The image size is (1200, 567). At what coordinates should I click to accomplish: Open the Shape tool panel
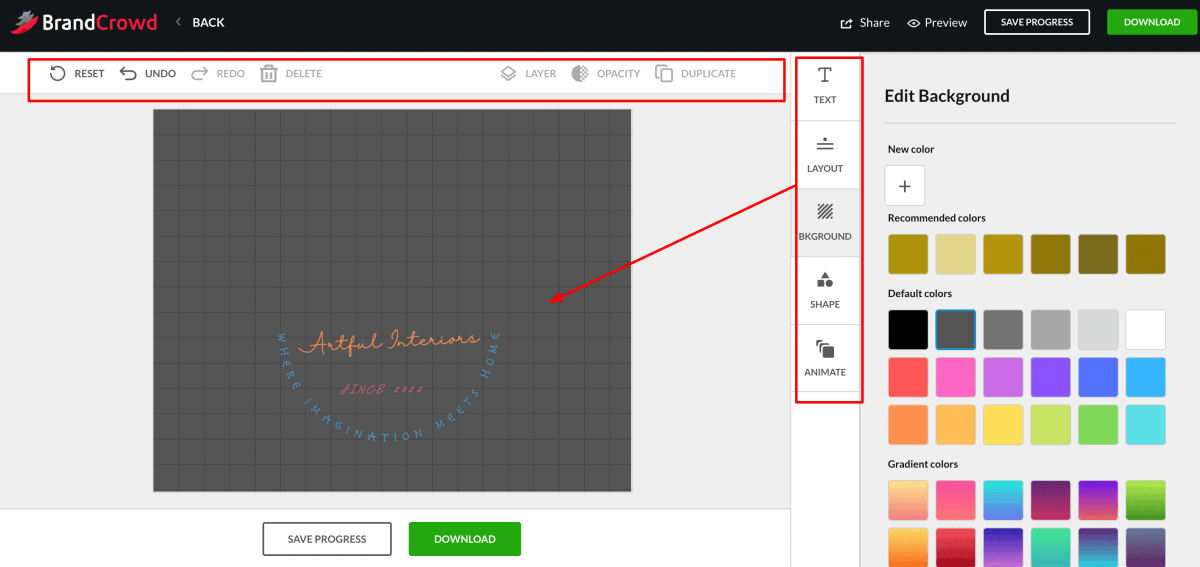click(x=825, y=290)
